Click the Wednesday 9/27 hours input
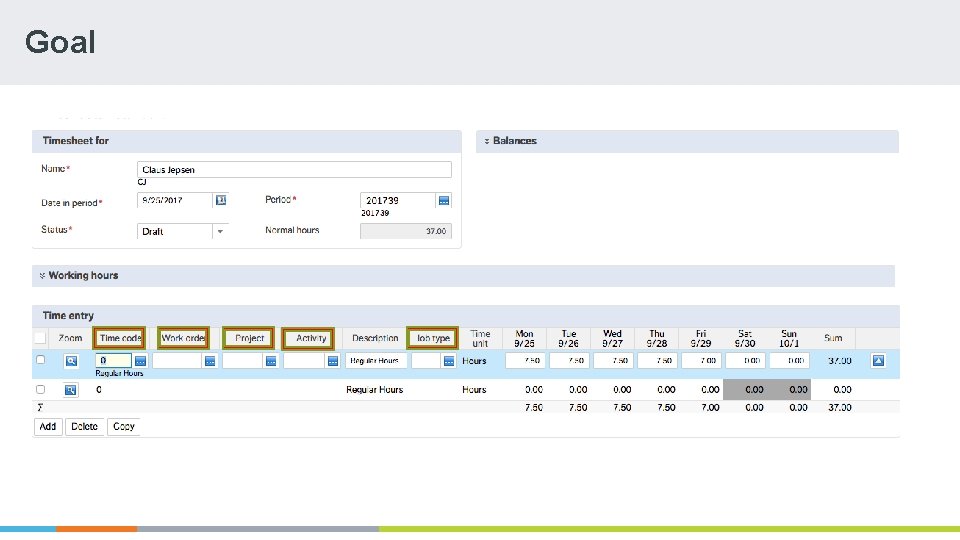 pos(613,361)
